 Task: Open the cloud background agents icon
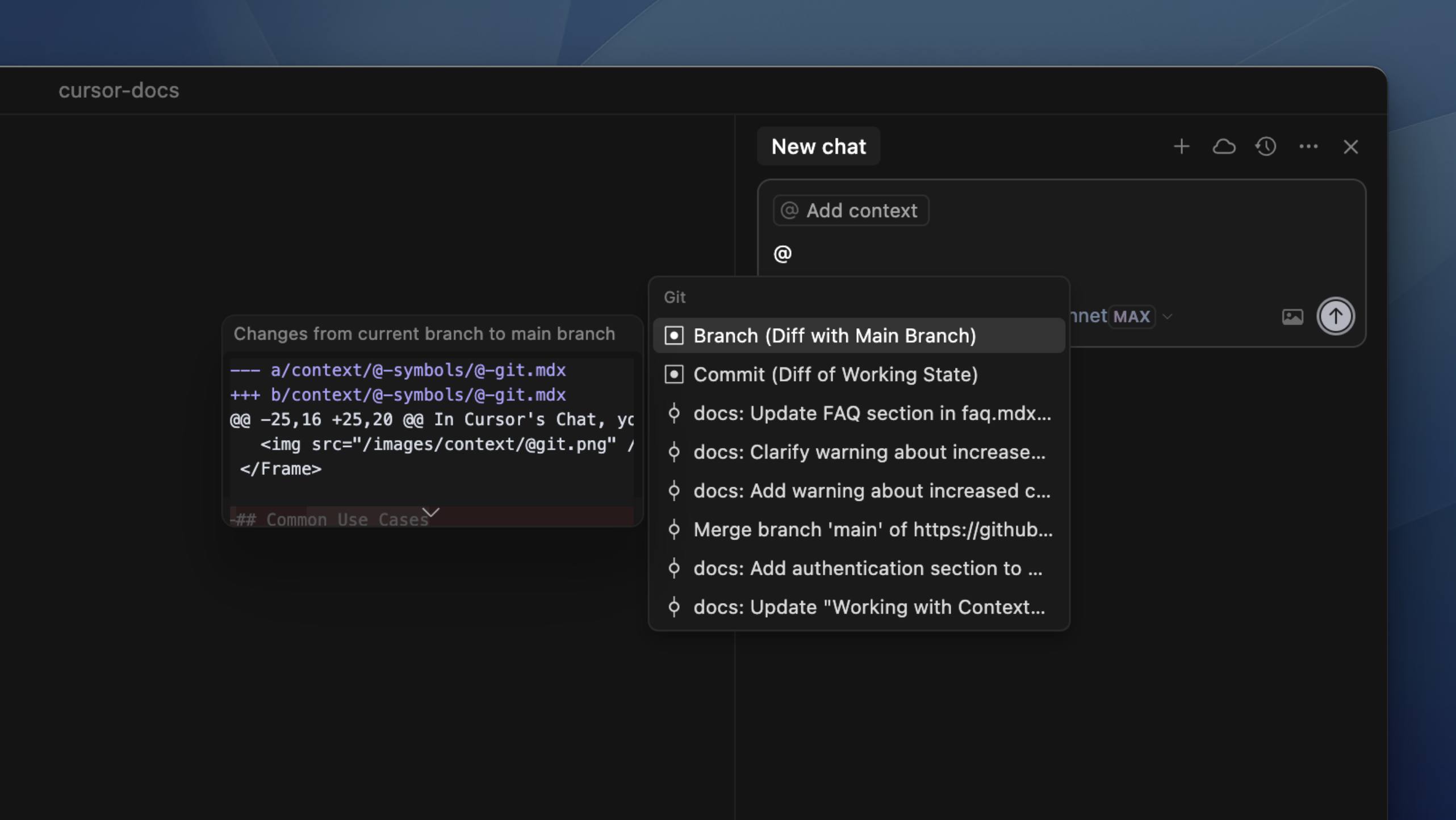(x=1224, y=147)
